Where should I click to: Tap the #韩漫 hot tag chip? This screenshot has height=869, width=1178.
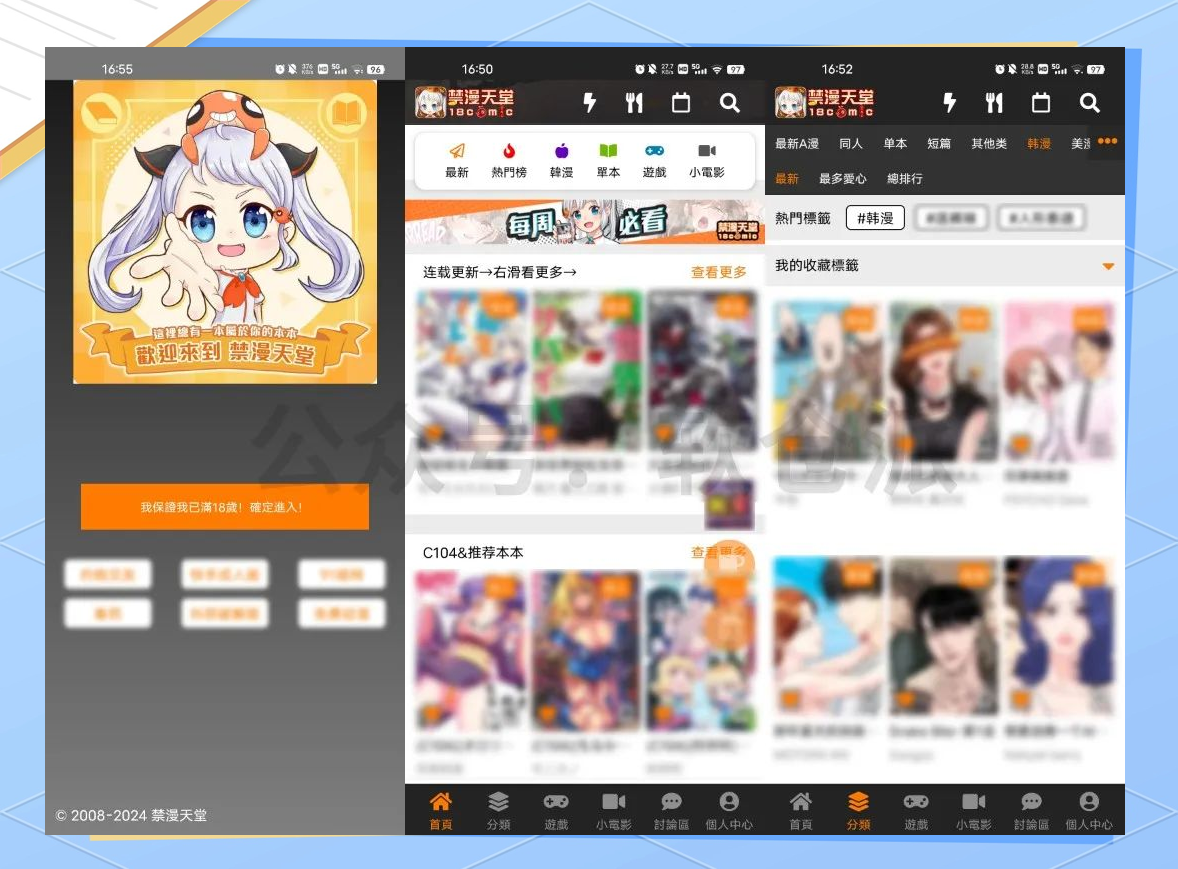pyautogui.click(x=875, y=218)
